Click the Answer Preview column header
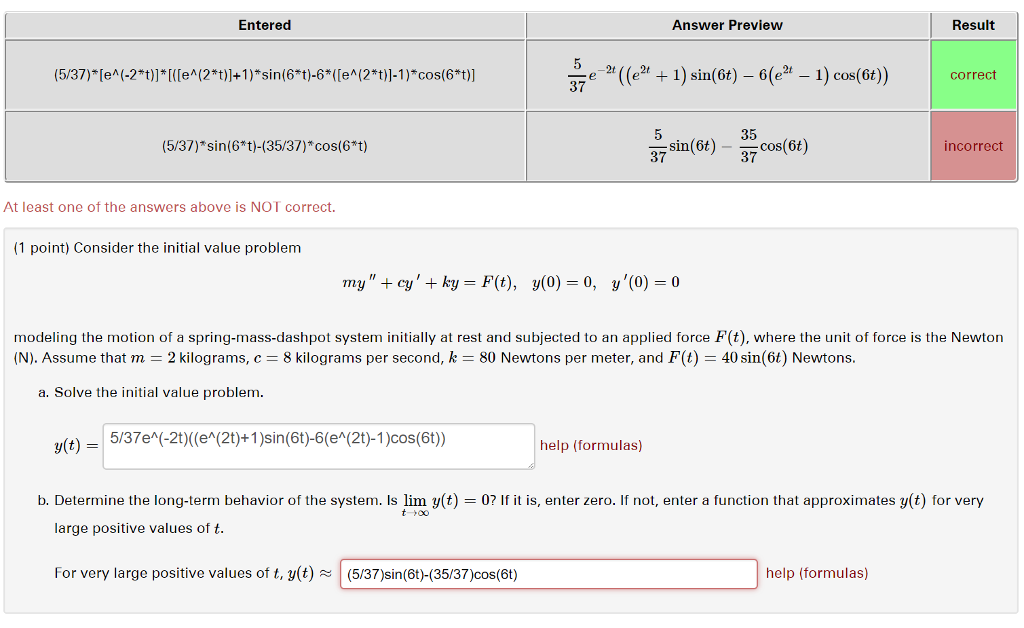This screenshot has height=628, width=1024. (x=727, y=25)
